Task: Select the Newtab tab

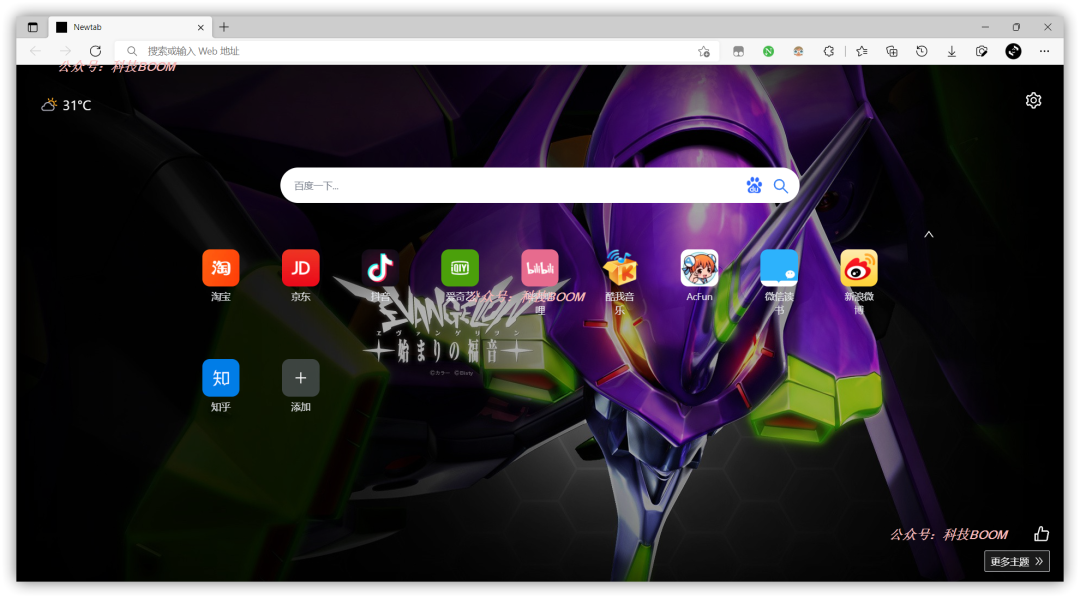Action: coord(129,27)
